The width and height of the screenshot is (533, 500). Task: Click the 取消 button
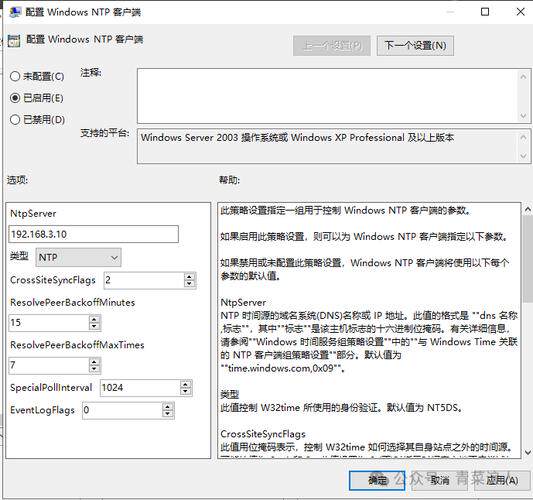[x=440, y=480]
